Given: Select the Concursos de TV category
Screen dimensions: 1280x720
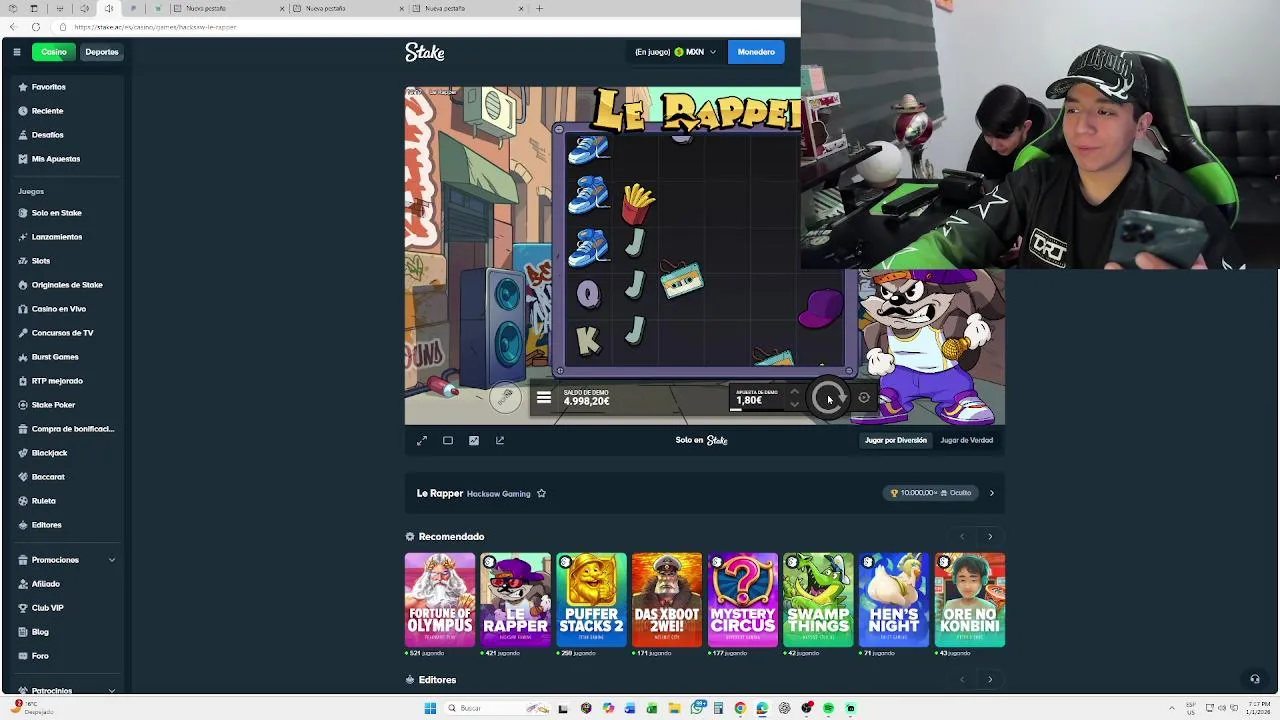Looking at the screenshot, I should tap(62, 333).
